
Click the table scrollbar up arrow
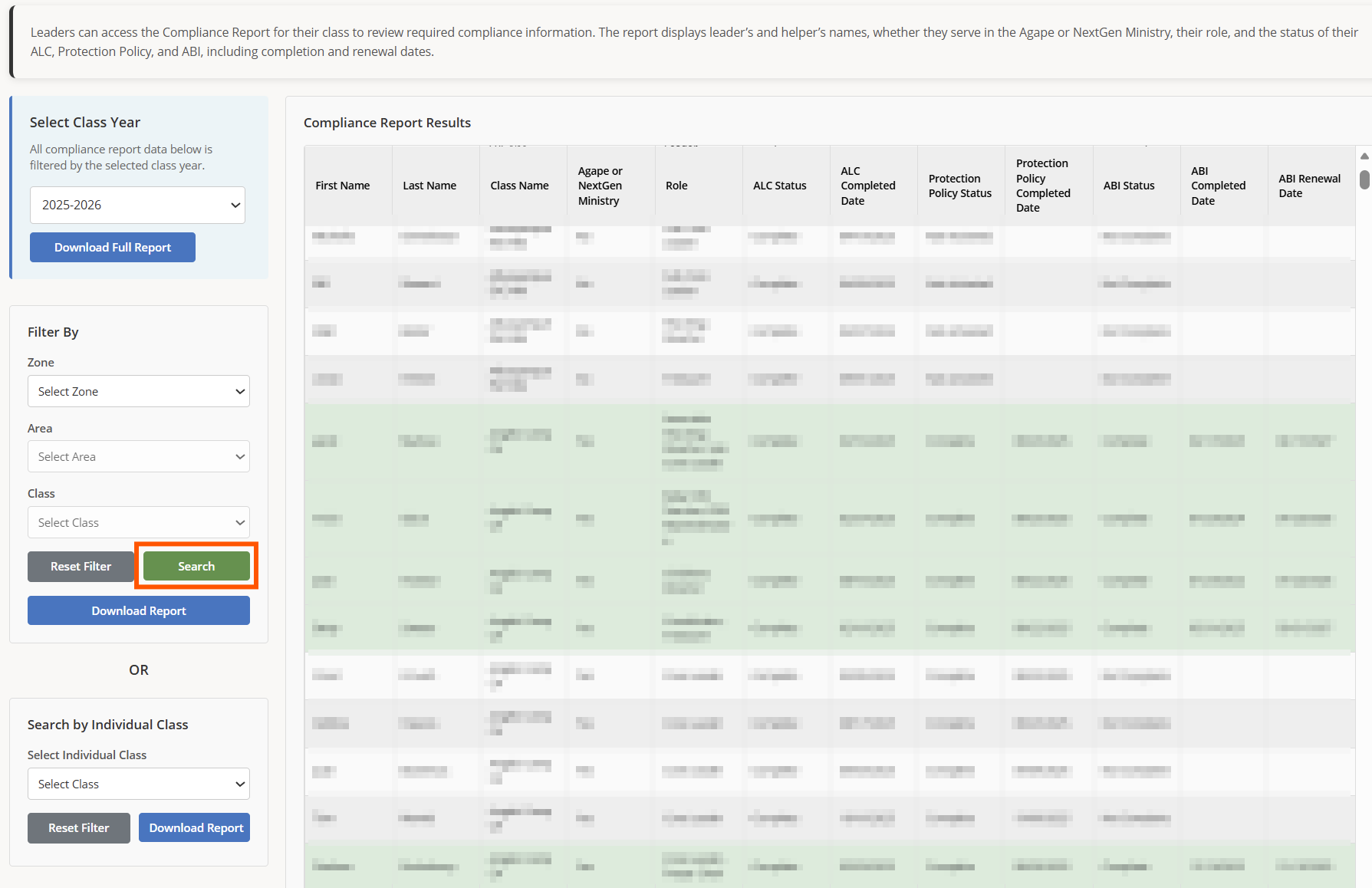1364,156
